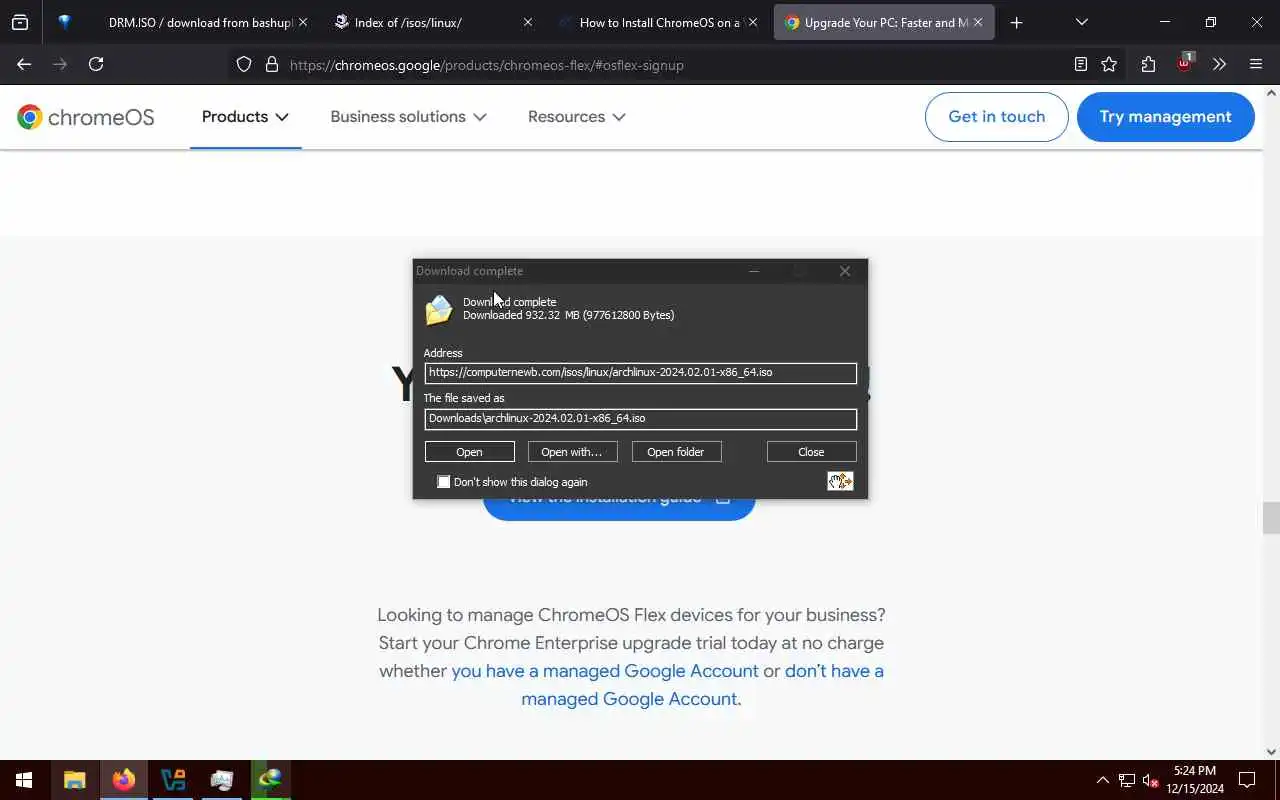Click the Address field in download dialog
This screenshot has width=1280, height=800.
pos(640,373)
